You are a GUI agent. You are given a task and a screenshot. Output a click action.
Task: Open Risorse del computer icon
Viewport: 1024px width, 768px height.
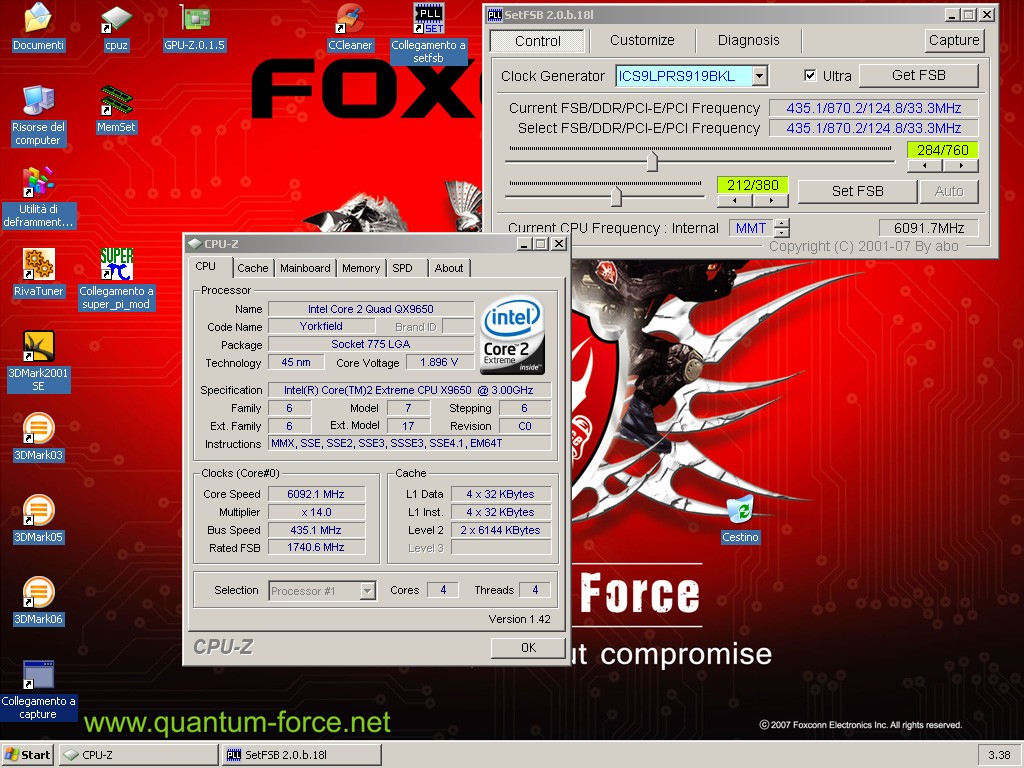[38, 101]
